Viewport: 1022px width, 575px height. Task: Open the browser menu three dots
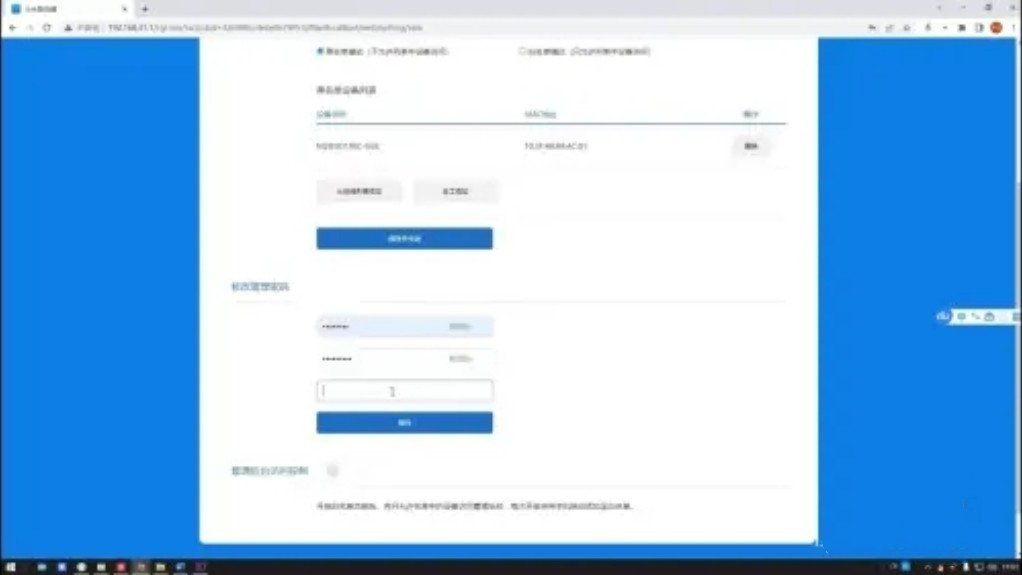click(1014, 28)
